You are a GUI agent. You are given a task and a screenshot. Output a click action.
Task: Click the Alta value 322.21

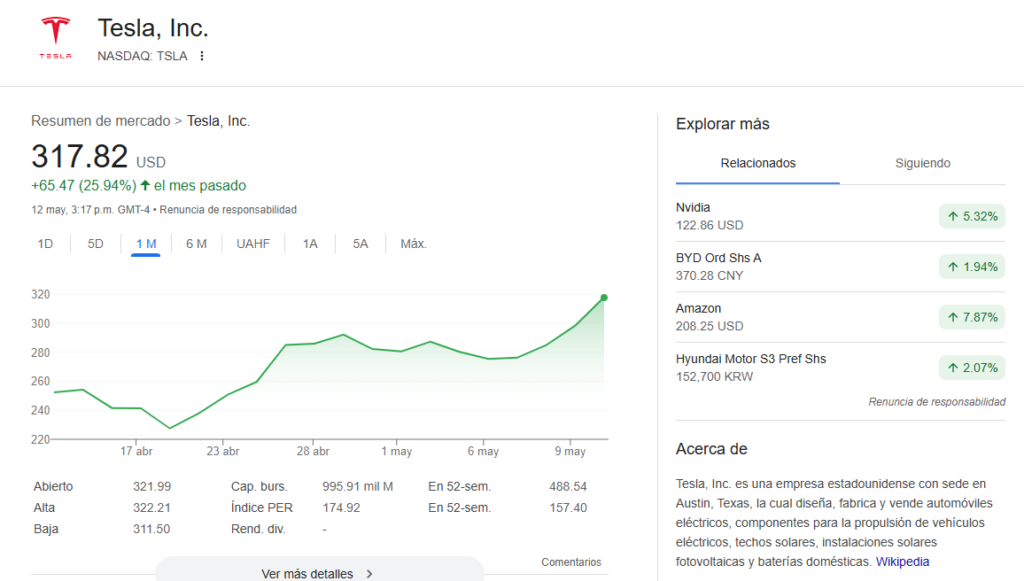pos(152,508)
